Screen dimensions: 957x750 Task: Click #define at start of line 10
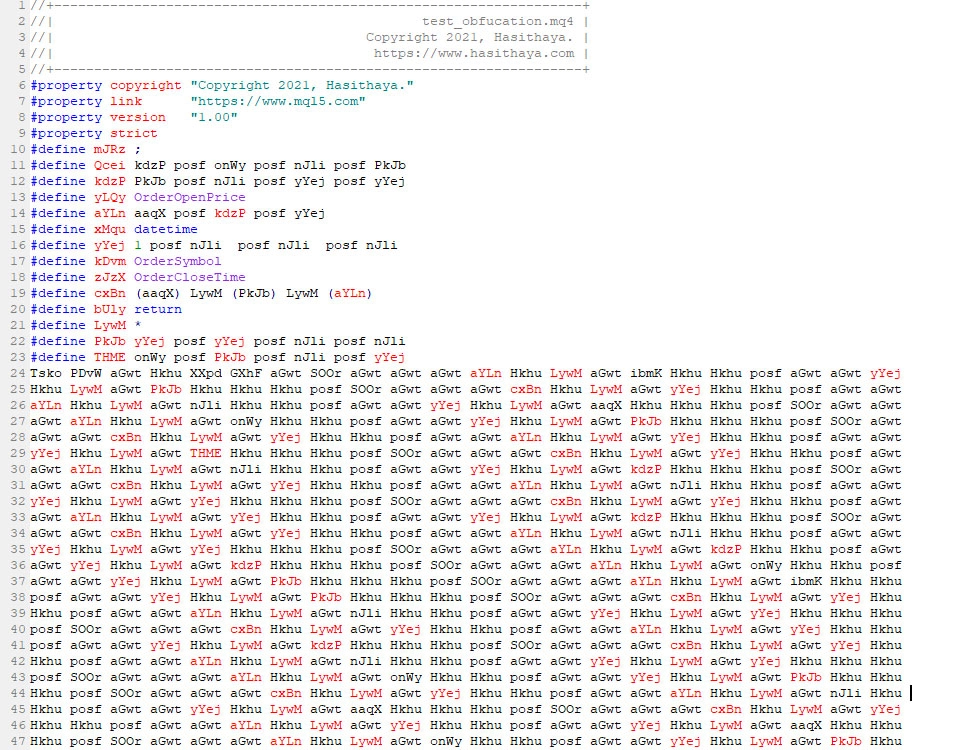(x=58, y=150)
